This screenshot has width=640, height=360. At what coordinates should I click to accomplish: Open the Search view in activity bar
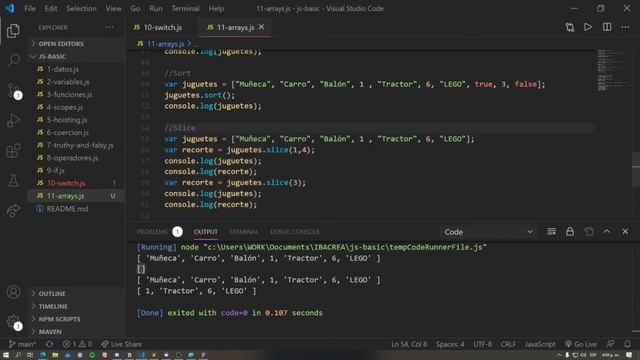[13, 60]
